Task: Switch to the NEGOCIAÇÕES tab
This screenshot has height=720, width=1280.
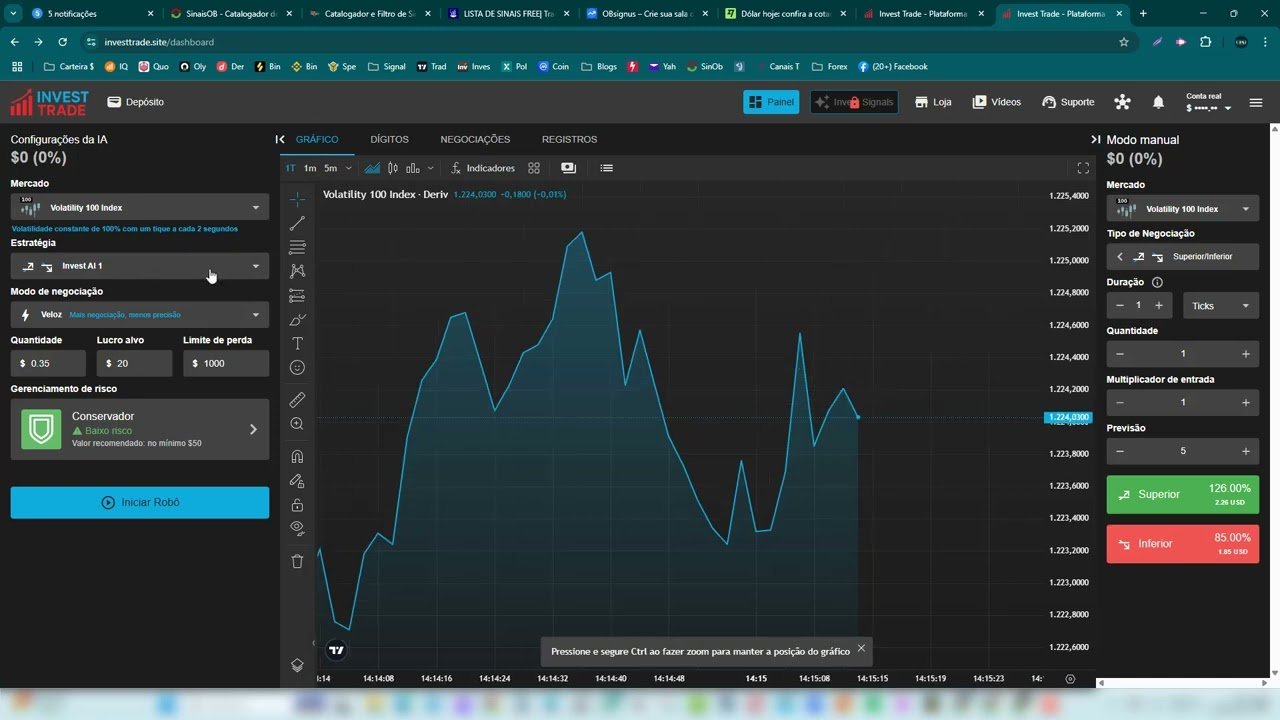Action: click(475, 139)
